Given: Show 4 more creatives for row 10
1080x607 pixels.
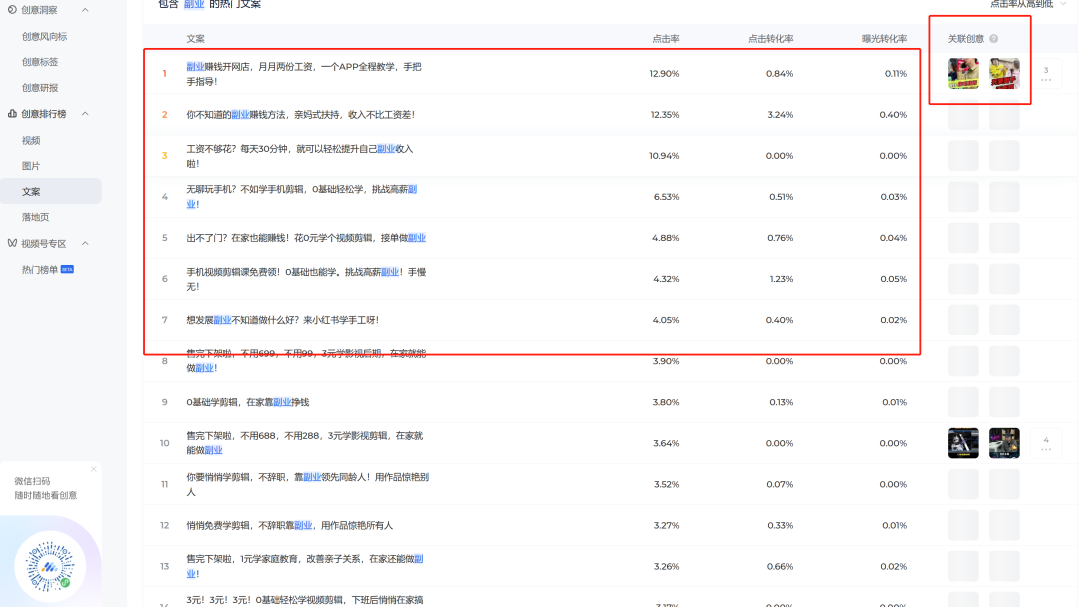Looking at the screenshot, I should tap(1046, 443).
